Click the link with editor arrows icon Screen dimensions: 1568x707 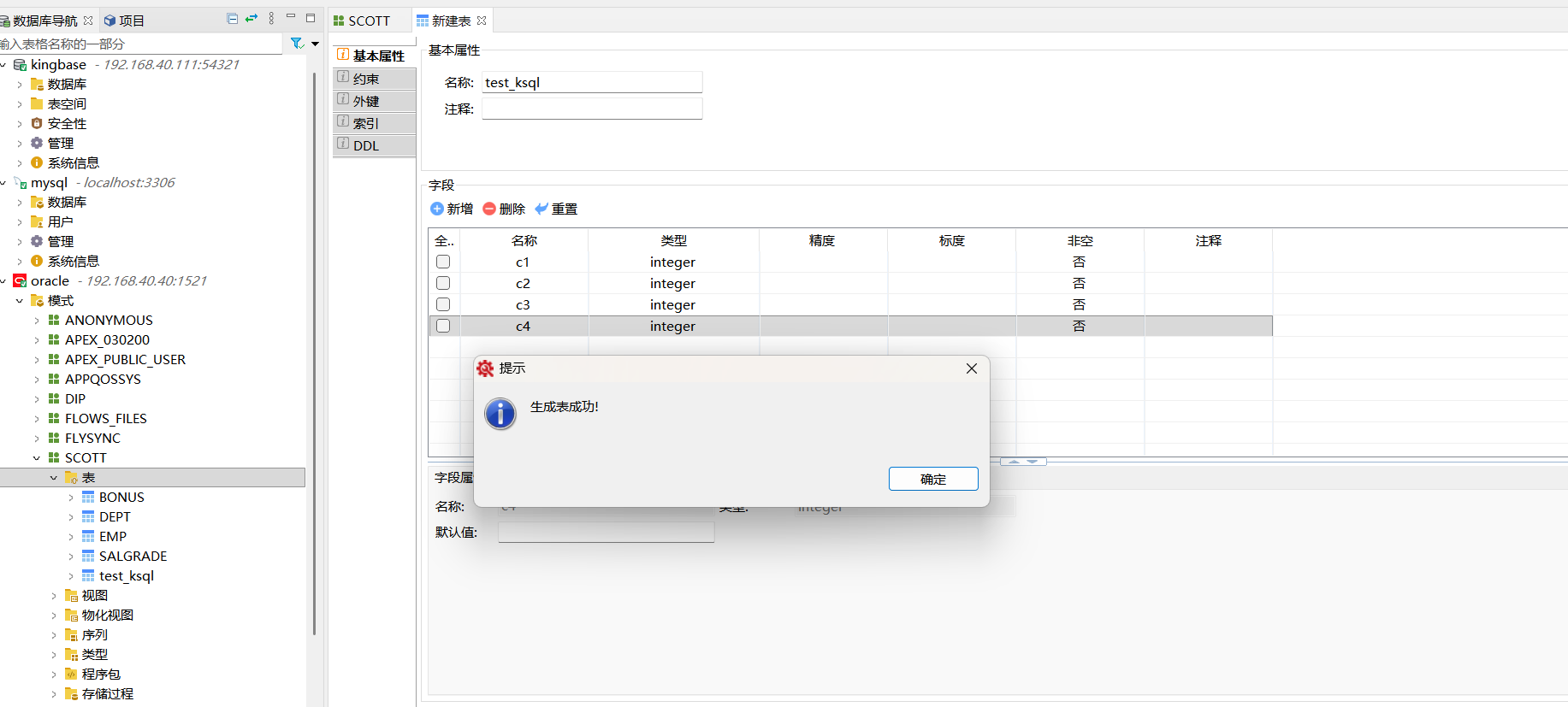click(251, 19)
